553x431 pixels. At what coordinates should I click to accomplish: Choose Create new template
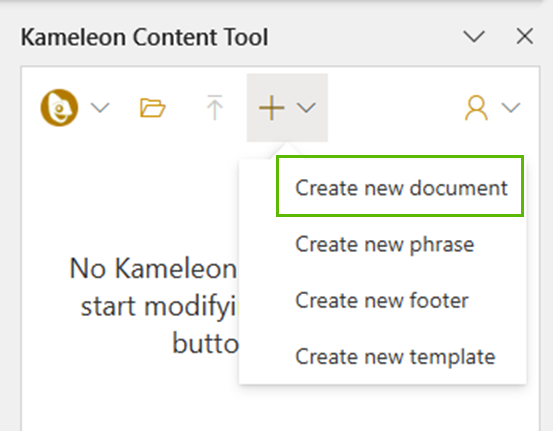395,357
